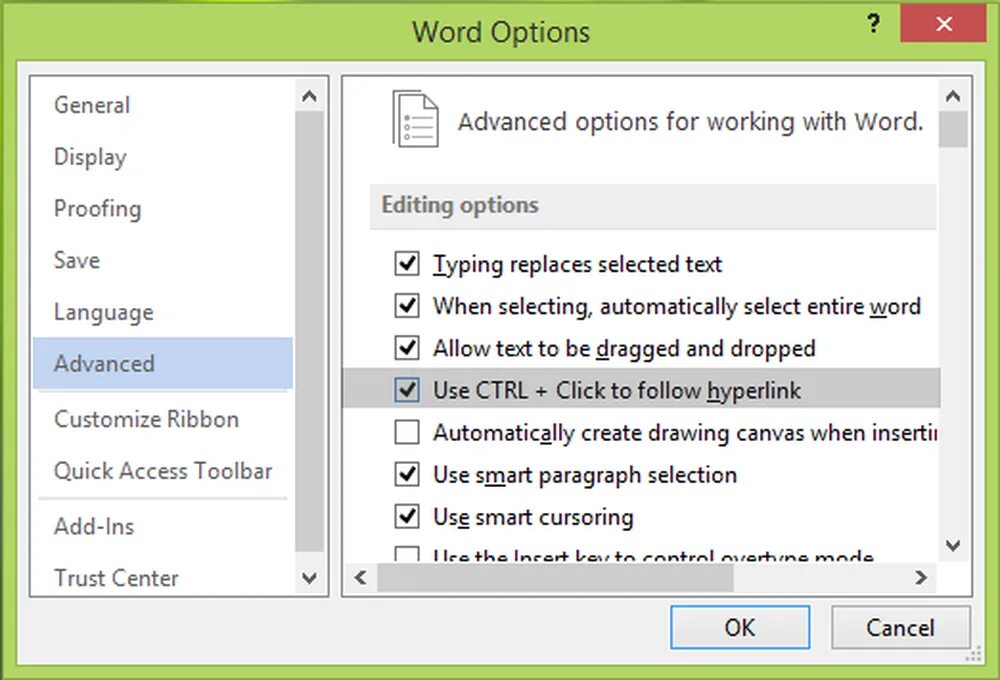Toggle Allow text to be dragged and dropped
1000x680 pixels.
point(407,348)
